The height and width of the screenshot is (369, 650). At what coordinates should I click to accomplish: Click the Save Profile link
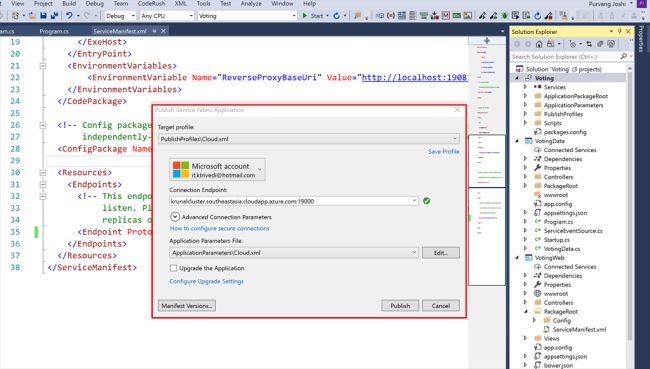[444, 151]
